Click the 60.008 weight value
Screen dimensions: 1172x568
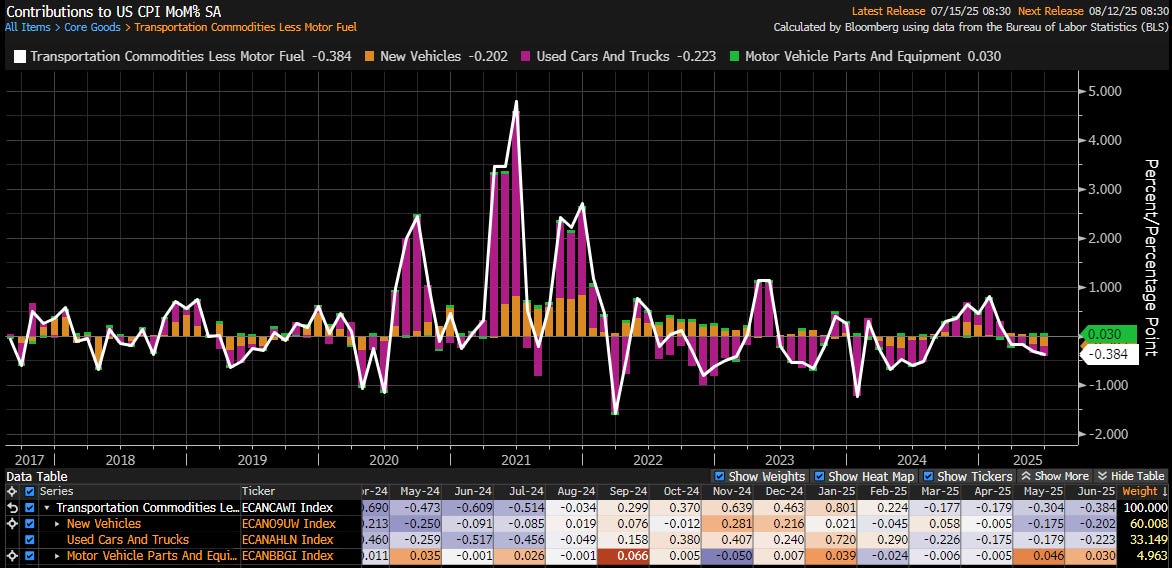[x=1147, y=523]
